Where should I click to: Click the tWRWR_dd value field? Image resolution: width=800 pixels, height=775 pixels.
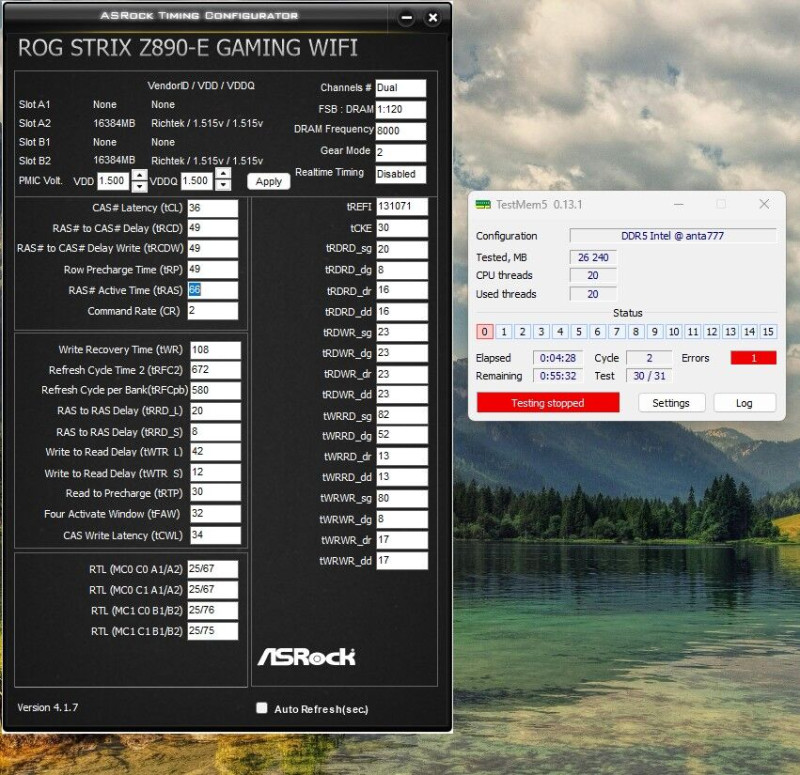pyautogui.click(x=402, y=561)
